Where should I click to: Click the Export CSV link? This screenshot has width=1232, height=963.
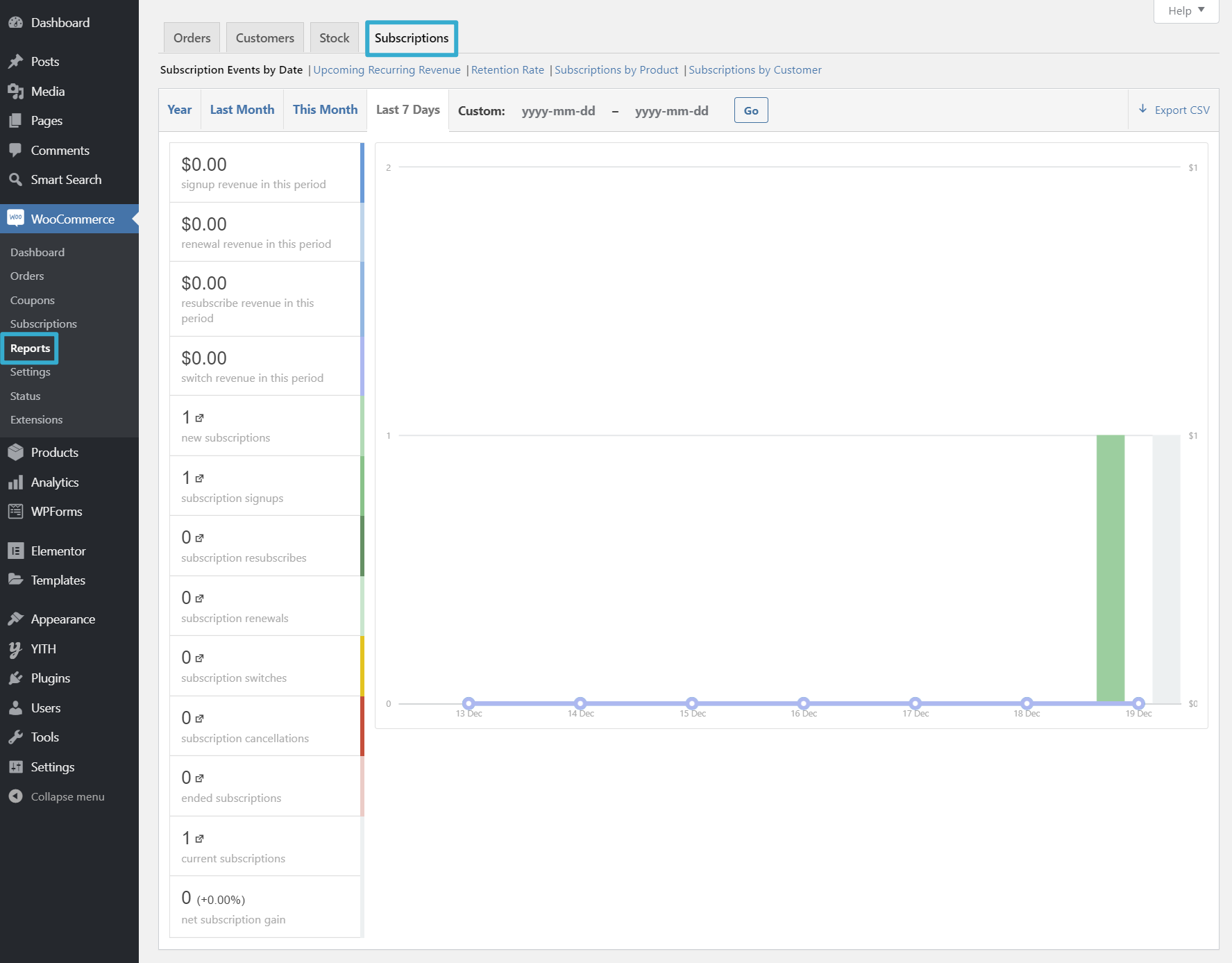point(1174,110)
